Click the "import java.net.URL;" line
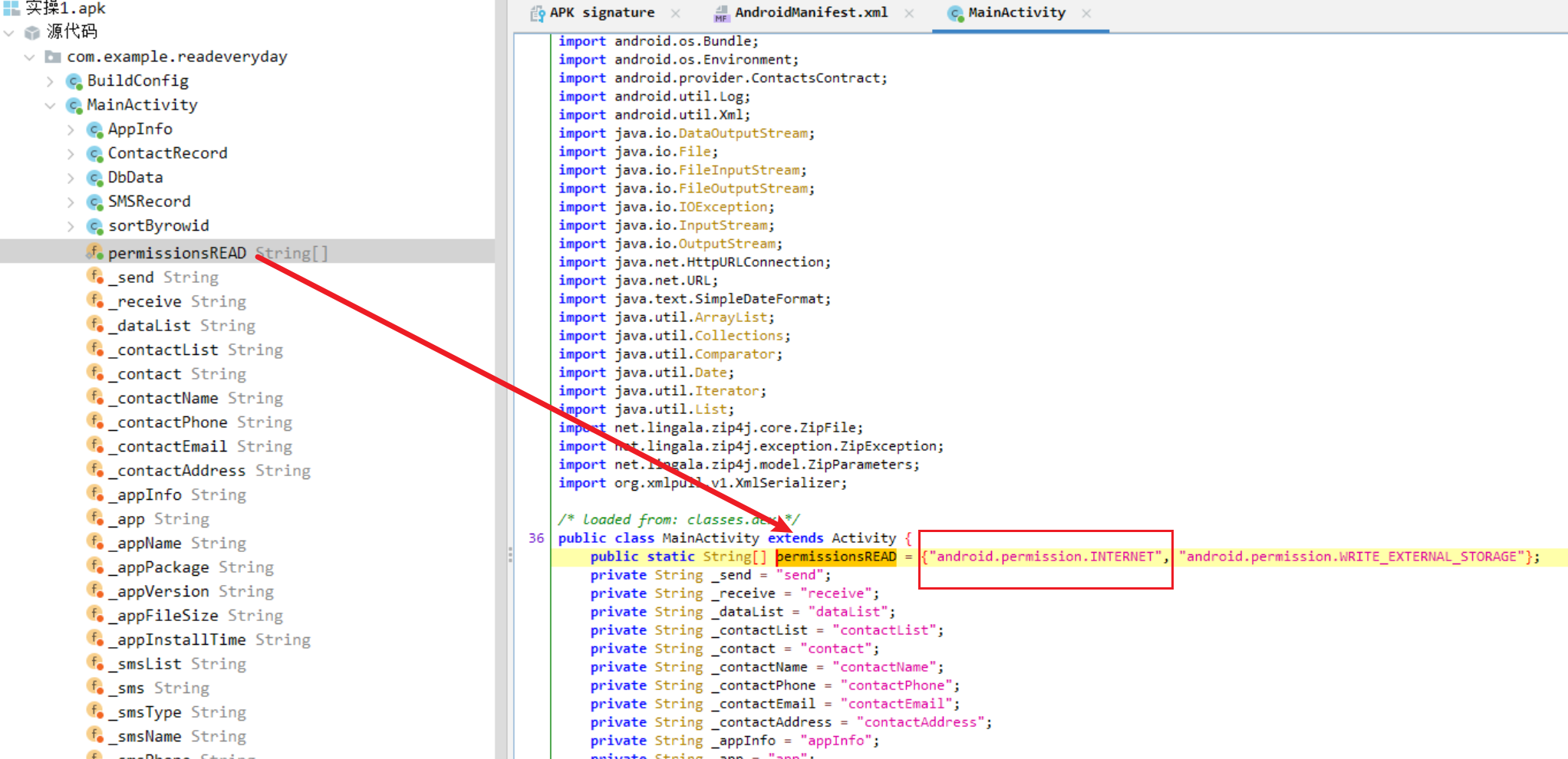Image resolution: width=1568 pixels, height=759 pixels. [x=638, y=281]
